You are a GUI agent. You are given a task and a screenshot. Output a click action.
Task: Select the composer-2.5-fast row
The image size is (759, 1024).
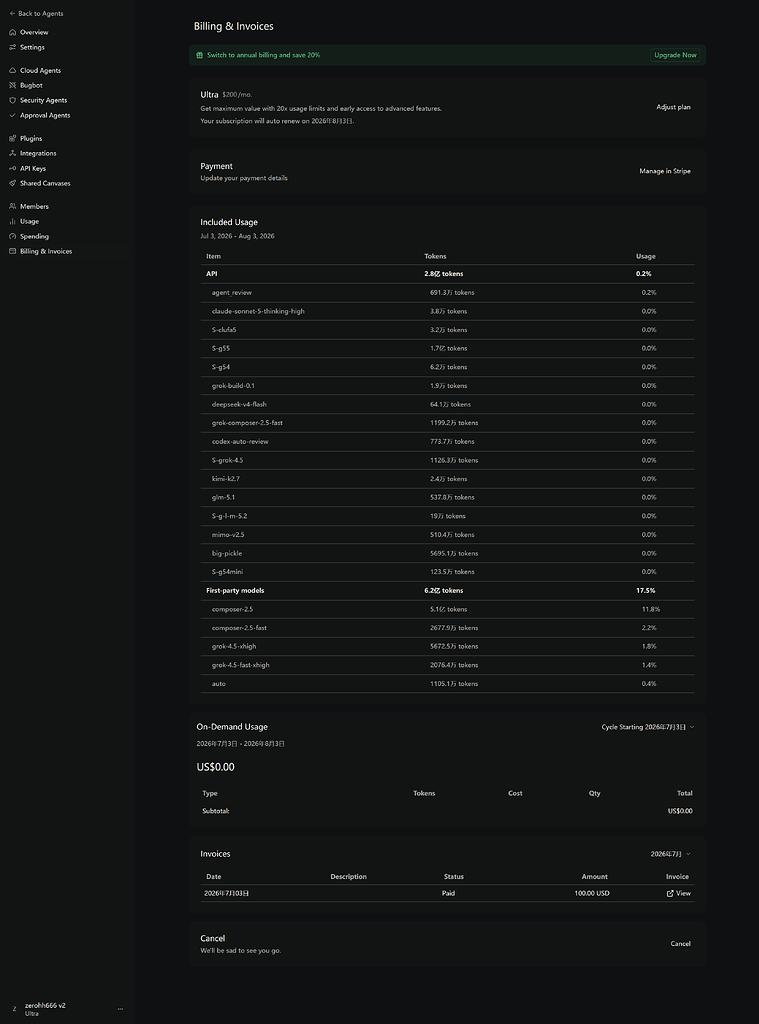(447, 628)
